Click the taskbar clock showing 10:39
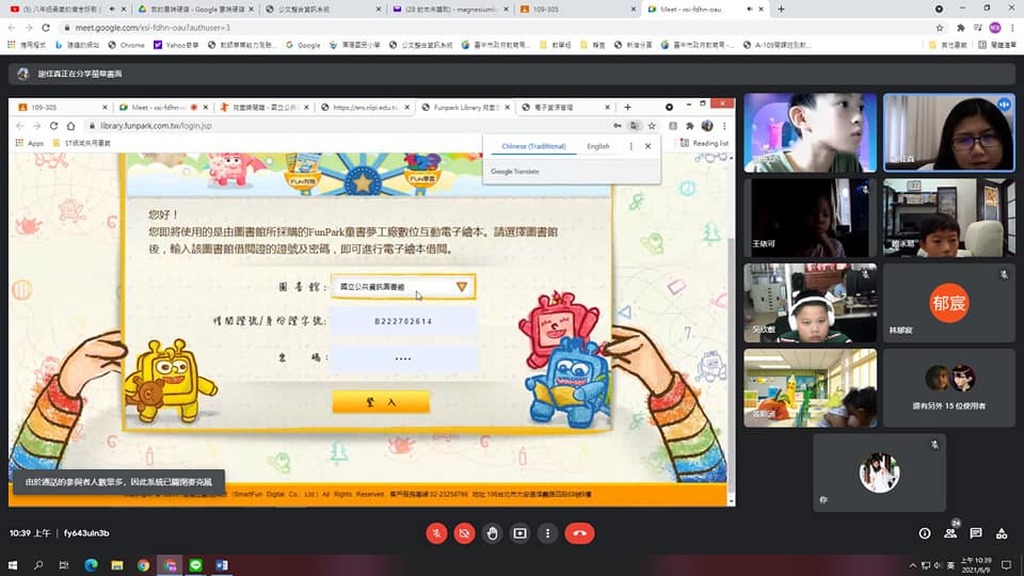This screenshot has width=1024, height=576. (x=977, y=565)
